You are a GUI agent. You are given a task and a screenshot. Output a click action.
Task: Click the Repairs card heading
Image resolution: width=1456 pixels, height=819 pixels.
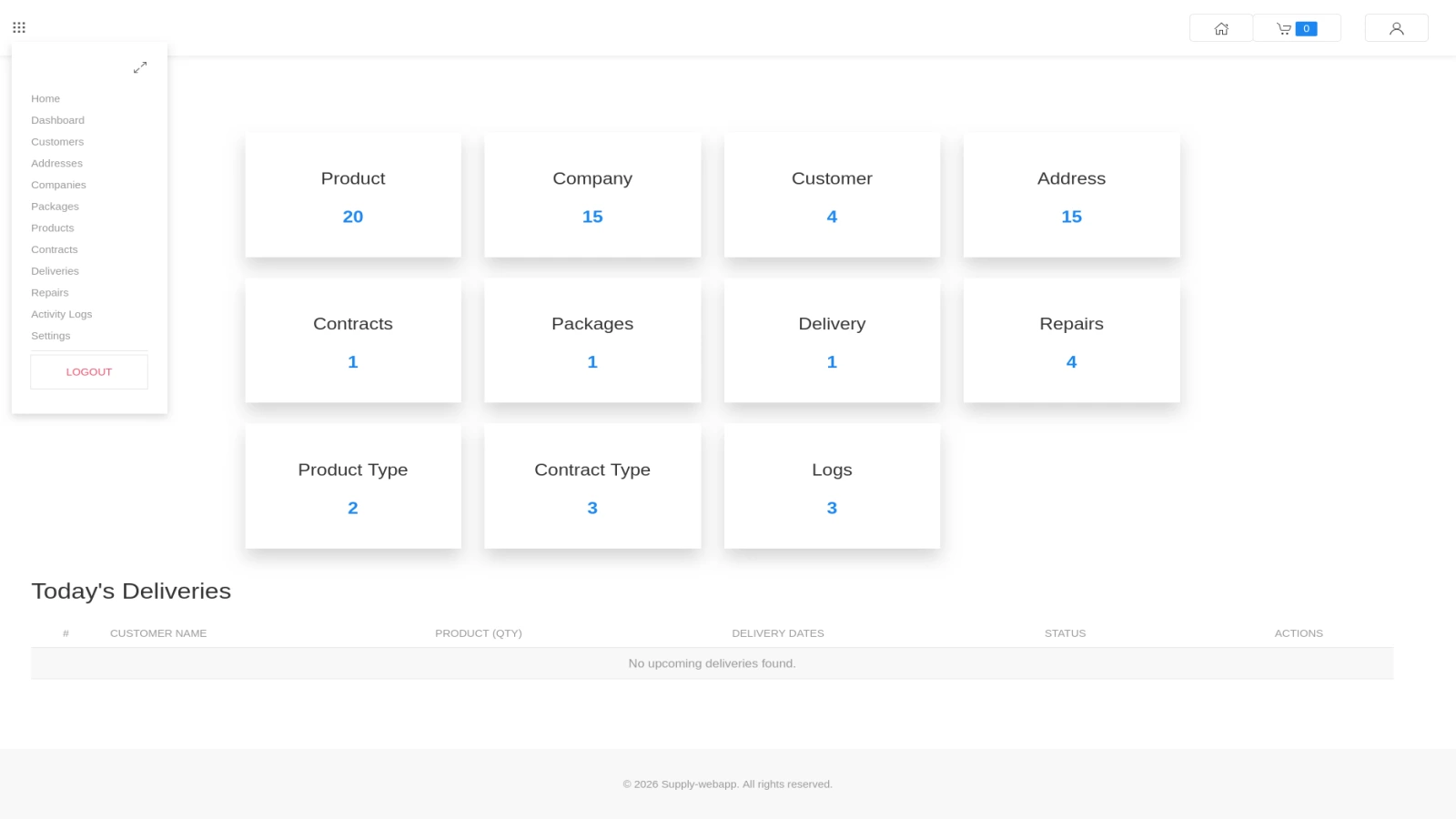pyautogui.click(x=1071, y=324)
